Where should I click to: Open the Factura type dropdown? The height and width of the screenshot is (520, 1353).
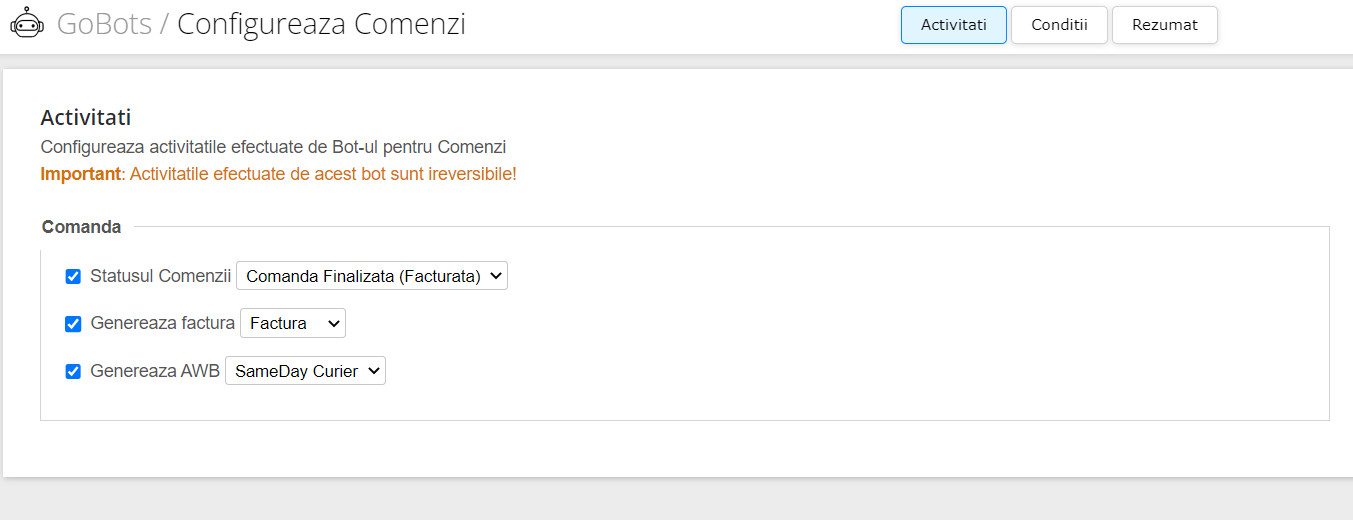(x=293, y=323)
